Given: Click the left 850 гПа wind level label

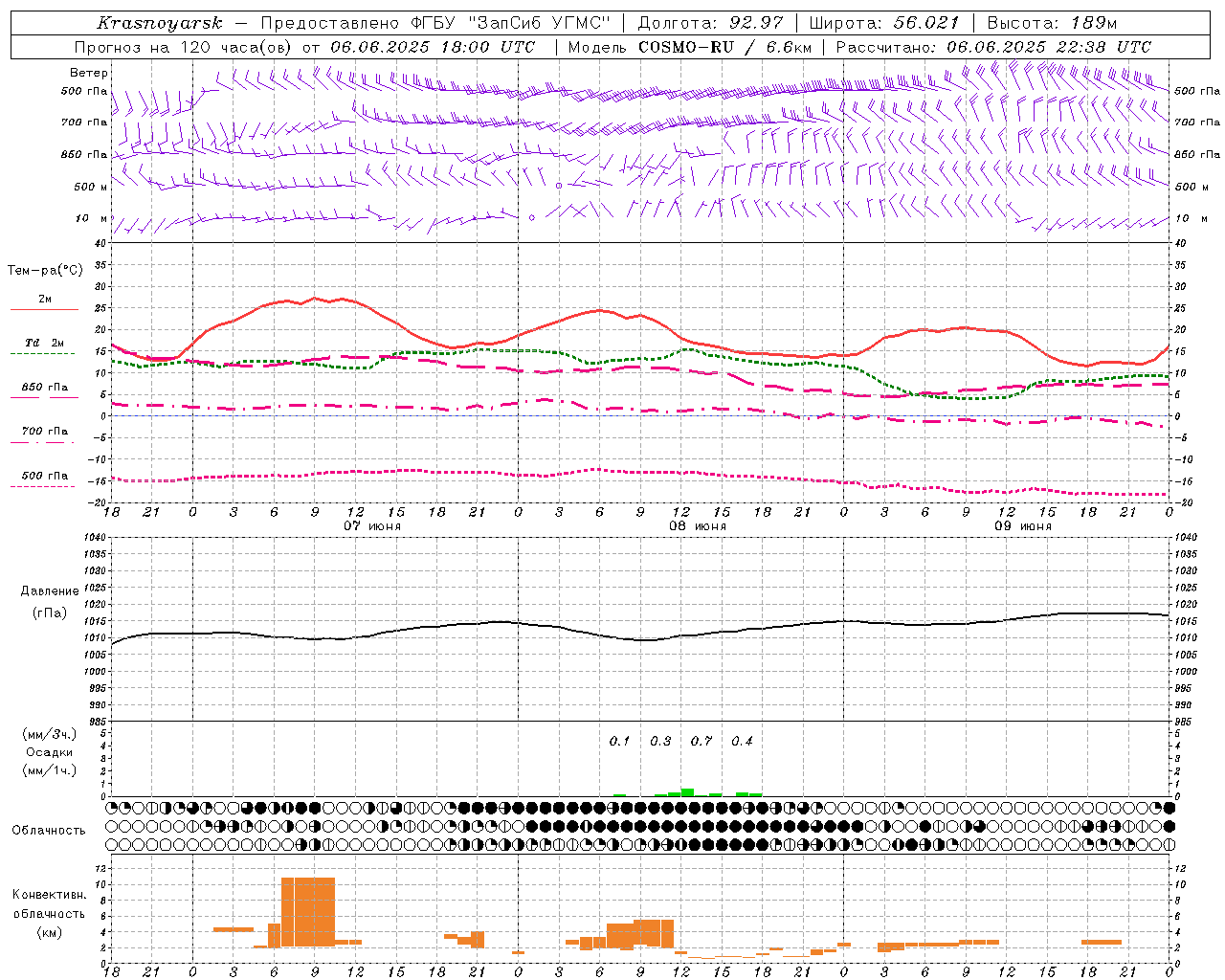Looking at the screenshot, I should [84, 154].
